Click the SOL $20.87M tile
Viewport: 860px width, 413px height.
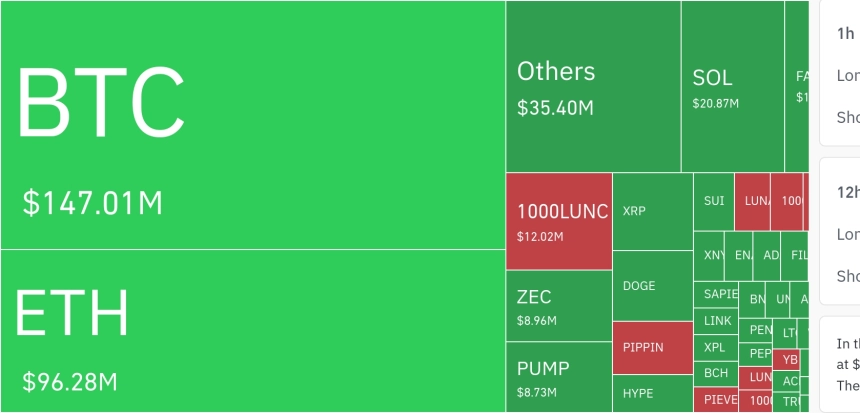732,86
